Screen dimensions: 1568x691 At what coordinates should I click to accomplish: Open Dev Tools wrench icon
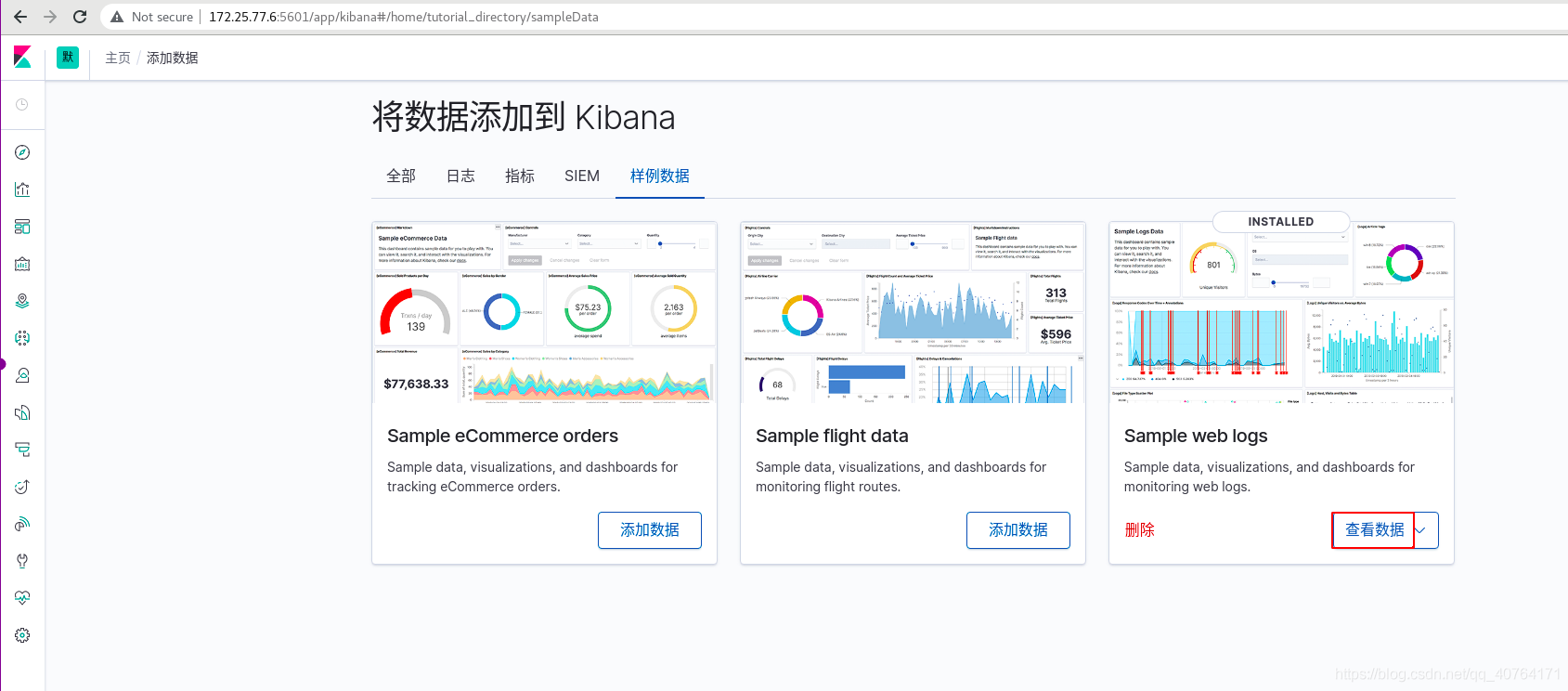pos(22,561)
